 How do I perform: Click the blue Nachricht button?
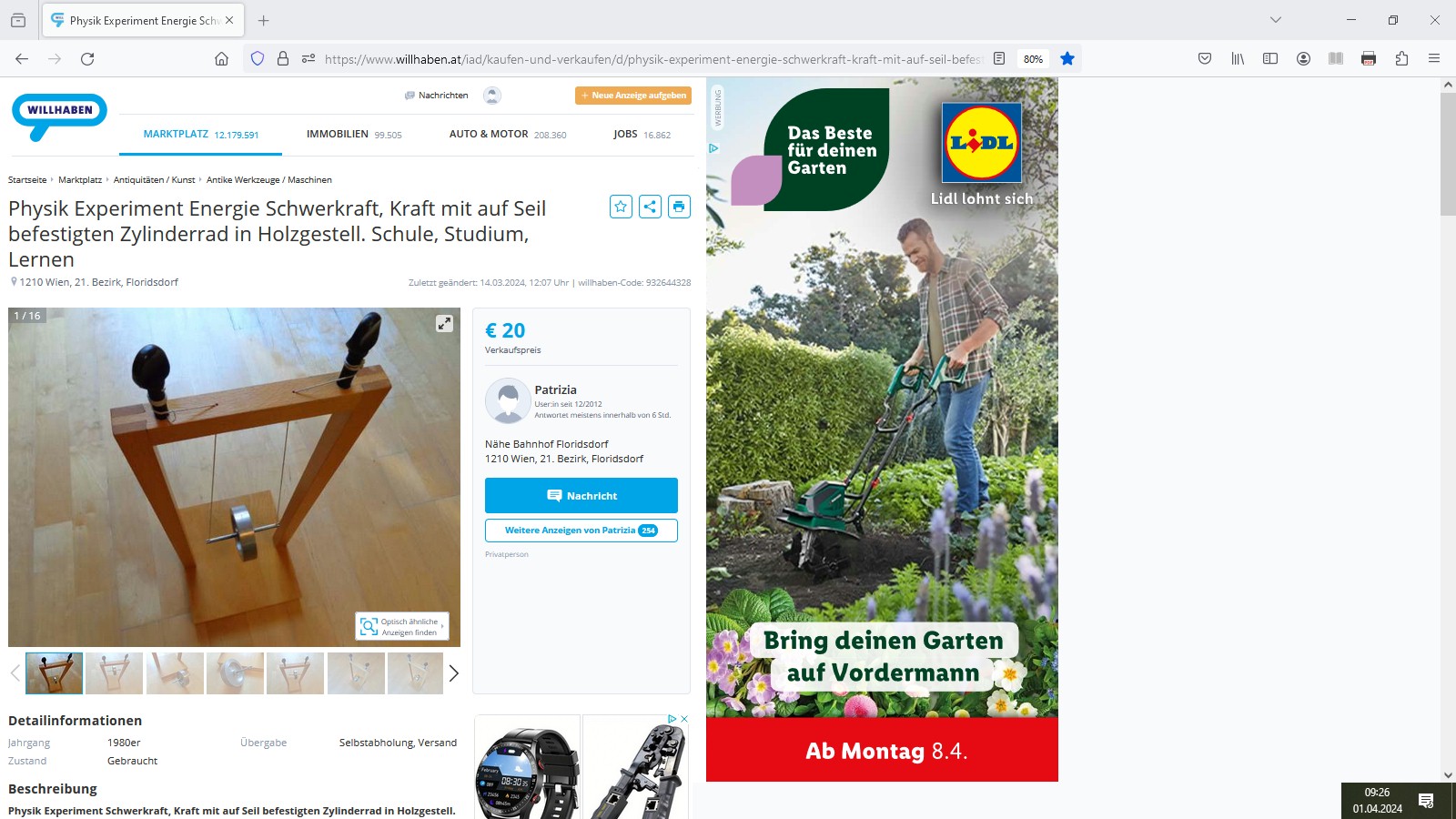581,495
